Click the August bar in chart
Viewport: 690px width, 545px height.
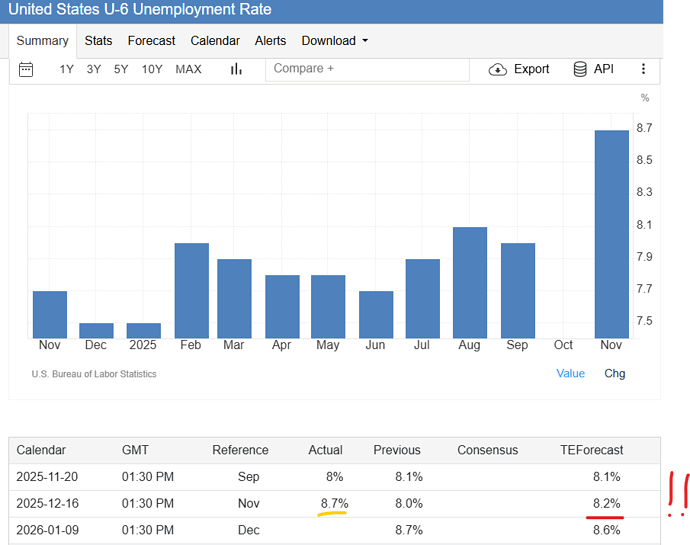point(470,282)
